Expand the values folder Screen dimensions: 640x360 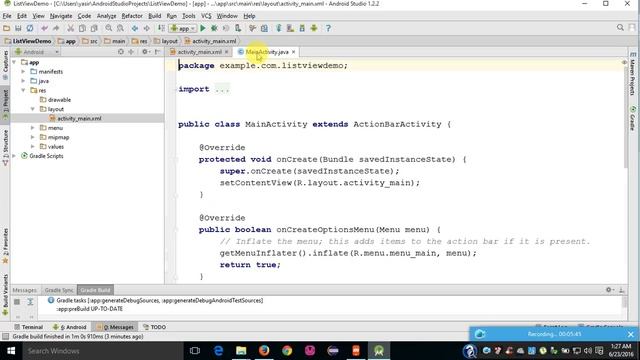(x=33, y=147)
